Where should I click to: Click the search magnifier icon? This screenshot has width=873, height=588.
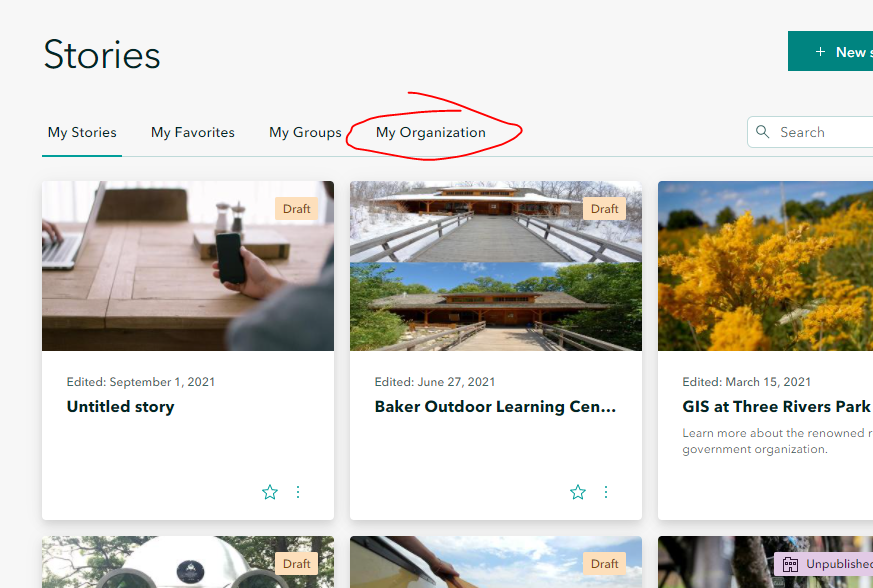pos(763,132)
